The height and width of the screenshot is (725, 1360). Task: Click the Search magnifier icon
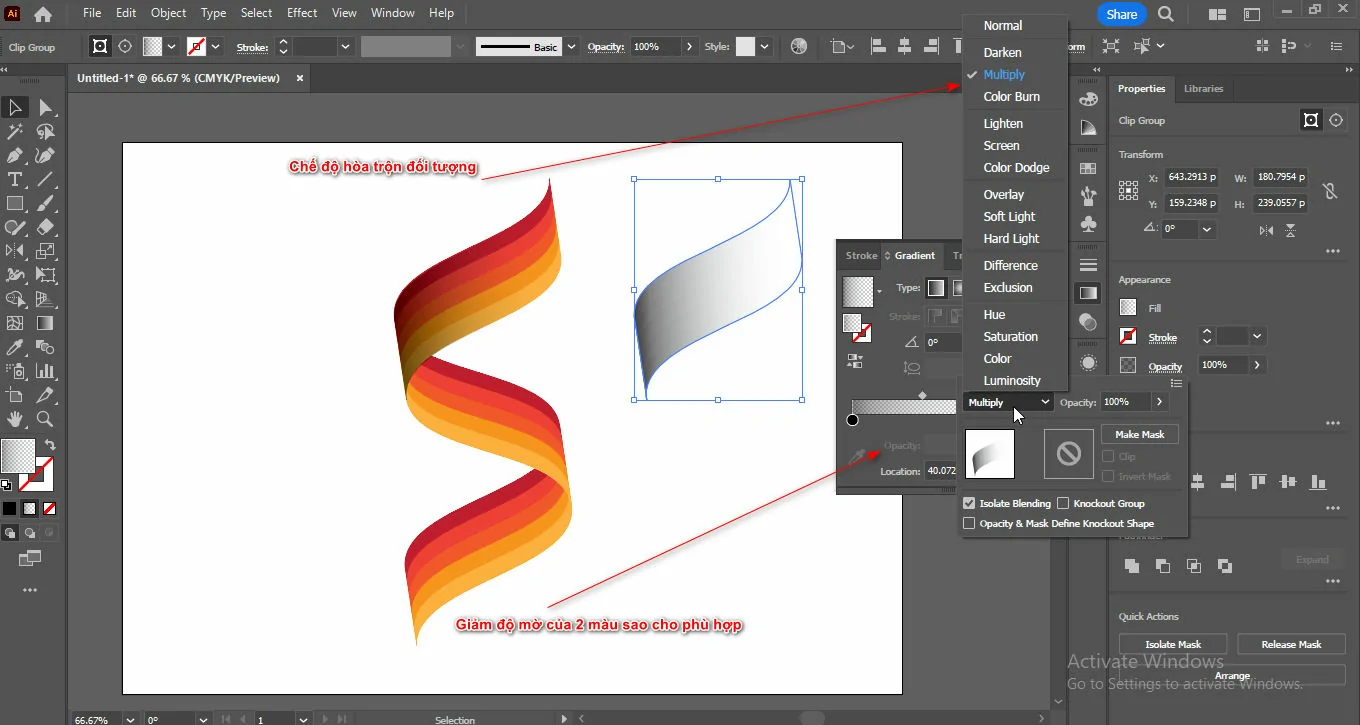coord(1165,14)
